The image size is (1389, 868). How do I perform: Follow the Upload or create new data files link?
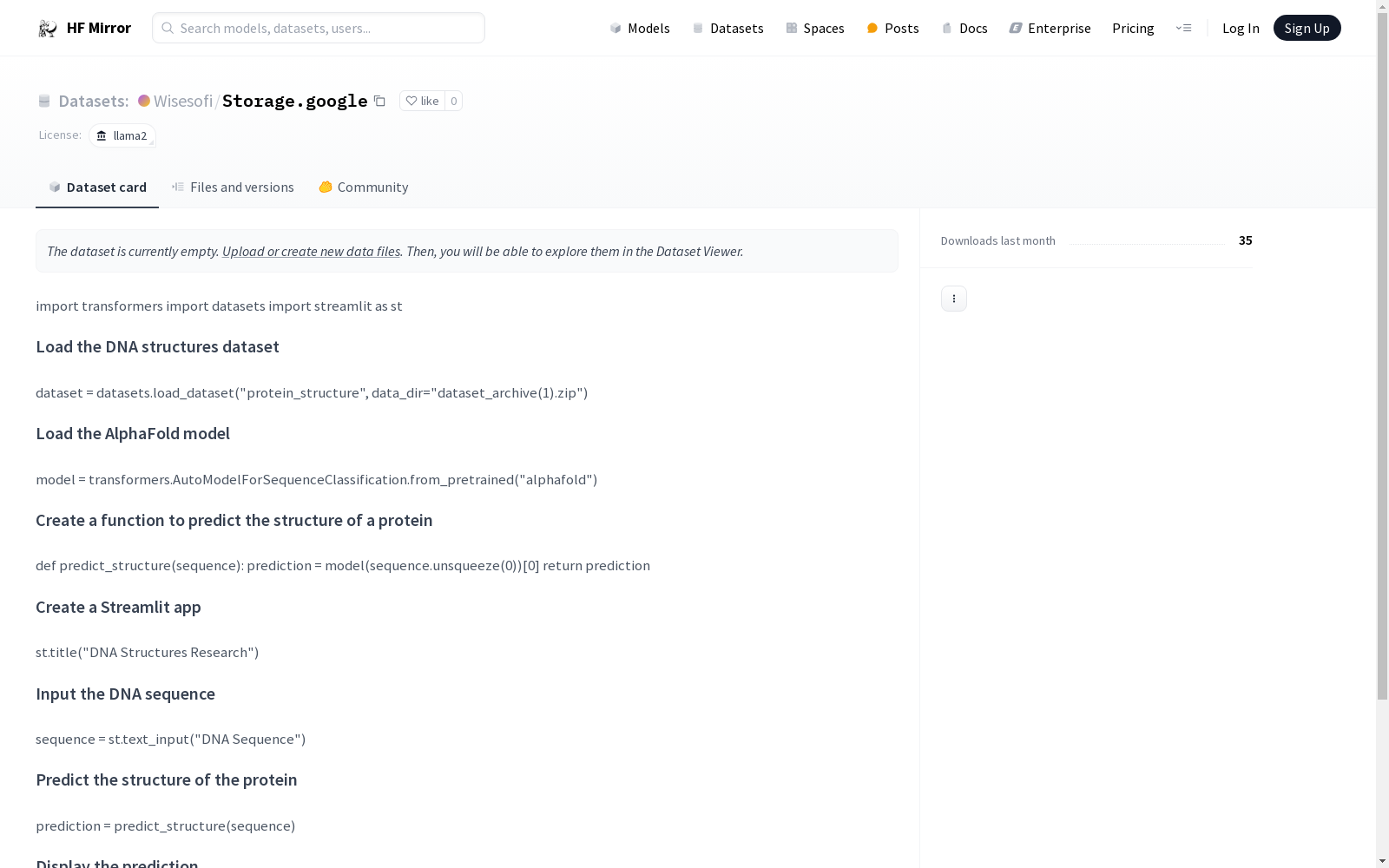pyautogui.click(x=311, y=251)
